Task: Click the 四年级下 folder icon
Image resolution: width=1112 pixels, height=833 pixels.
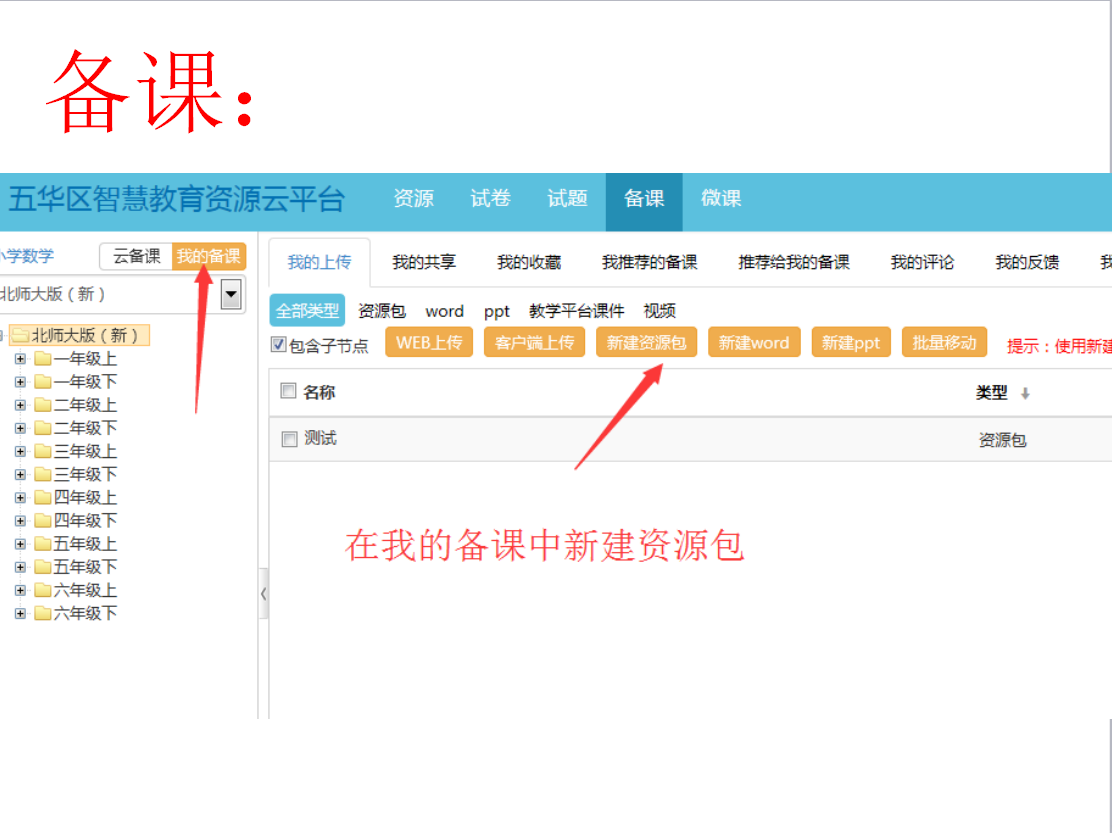Action: point(43,520)
